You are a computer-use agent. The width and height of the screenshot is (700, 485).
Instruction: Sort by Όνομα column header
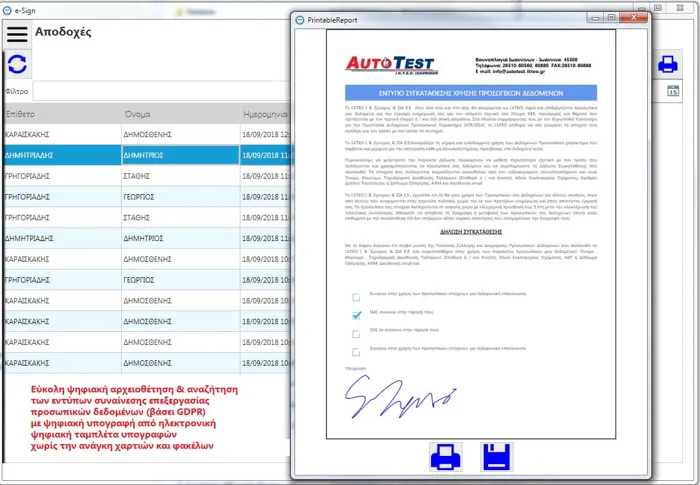tap(178, 112)
